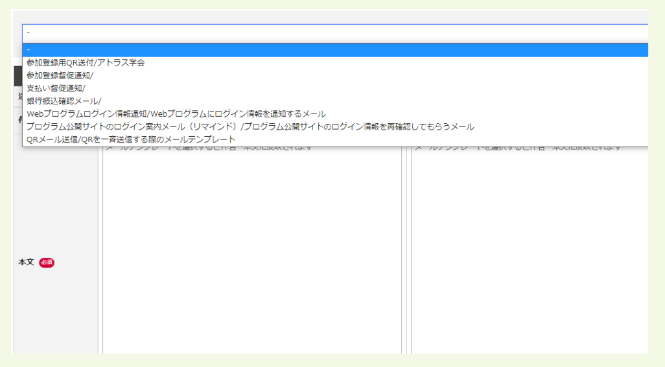Choose プログラム公開サイトのログイン案内メール（リマインド） option
The width and height of the screenshot is (665, 367).
[x=335, y=126]
